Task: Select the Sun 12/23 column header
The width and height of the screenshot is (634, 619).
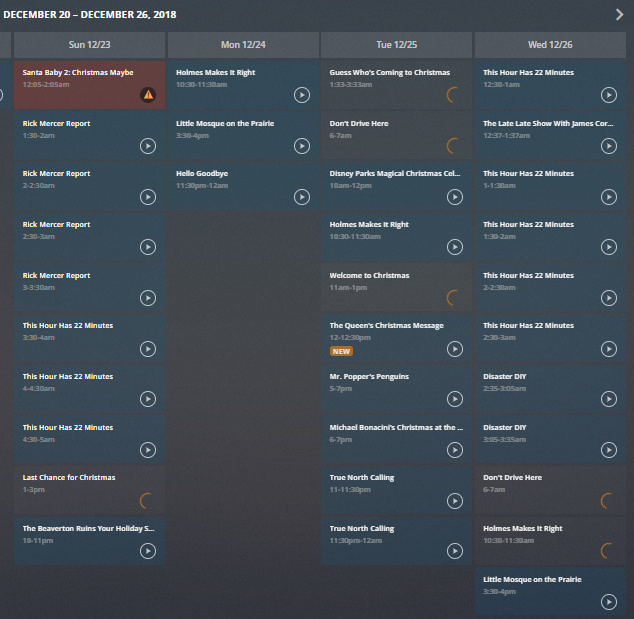Action: [89, 45]
